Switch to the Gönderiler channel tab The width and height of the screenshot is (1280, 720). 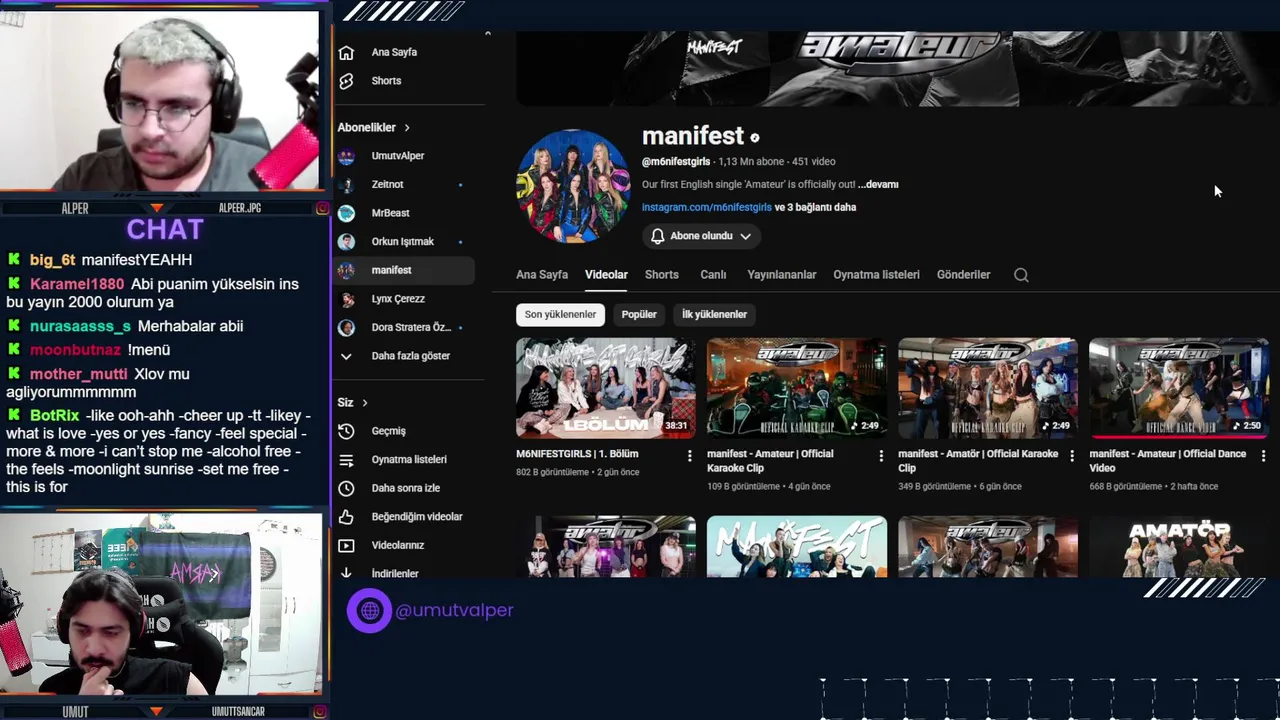[x=964, y=275]
